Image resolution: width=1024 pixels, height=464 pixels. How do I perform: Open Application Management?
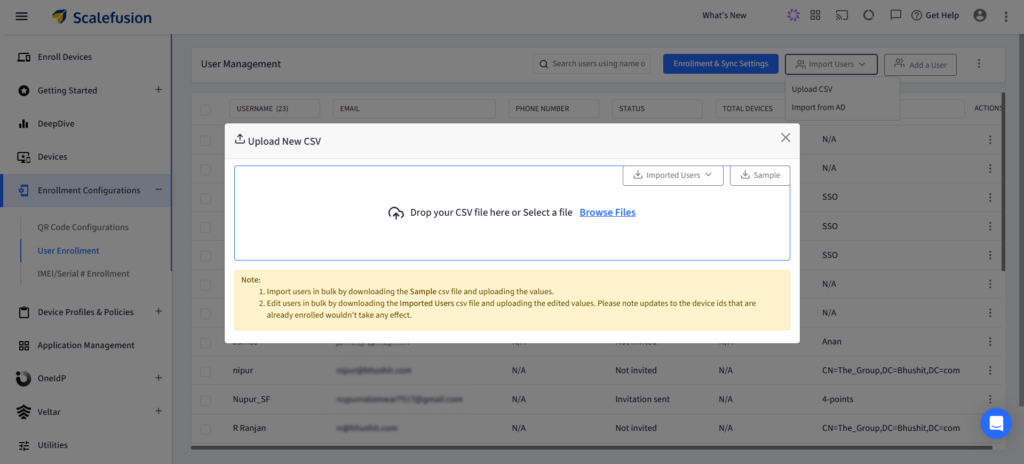(86, 345)
